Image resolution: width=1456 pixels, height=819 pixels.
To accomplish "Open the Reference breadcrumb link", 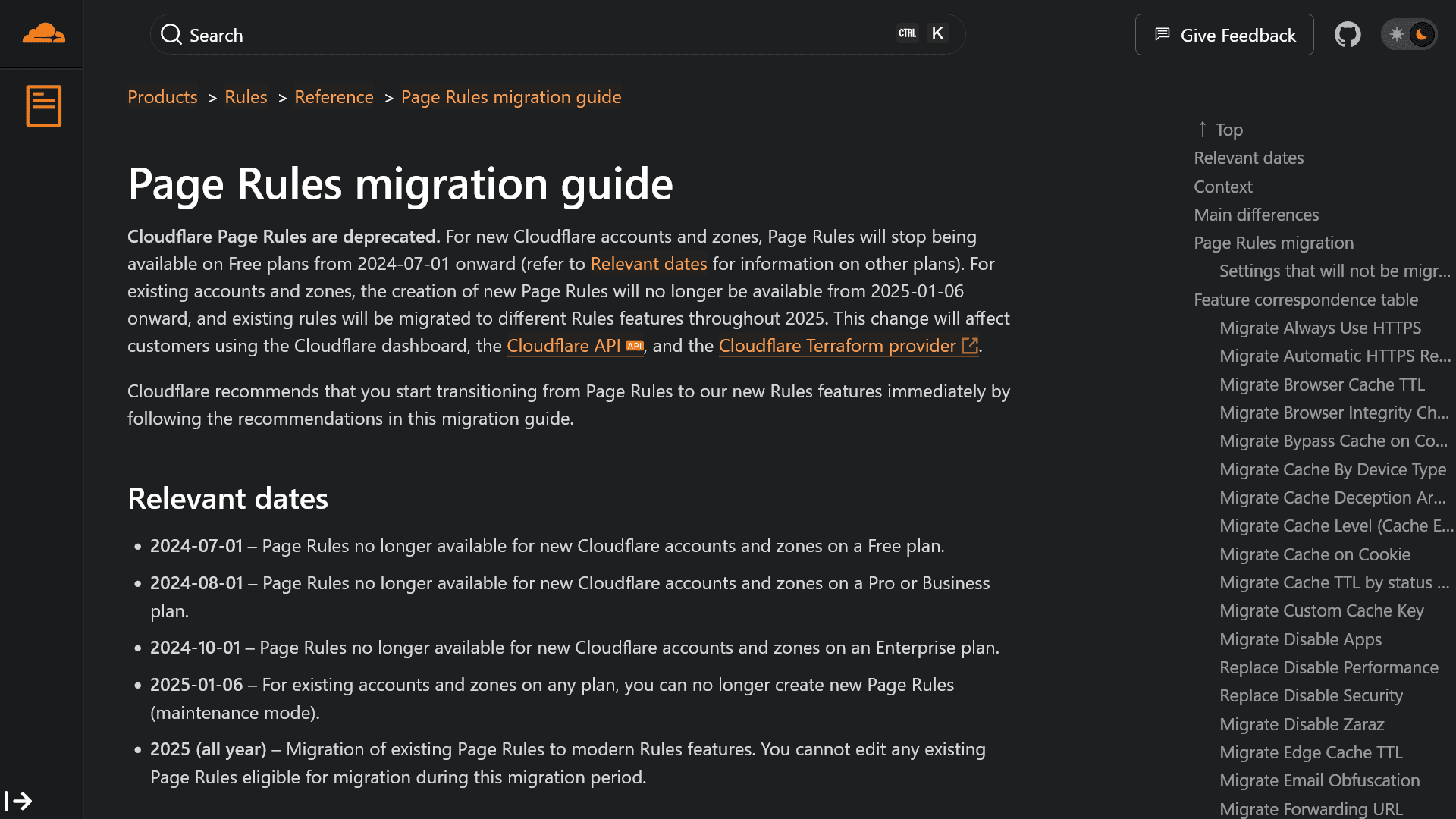I will coord(334,97).
